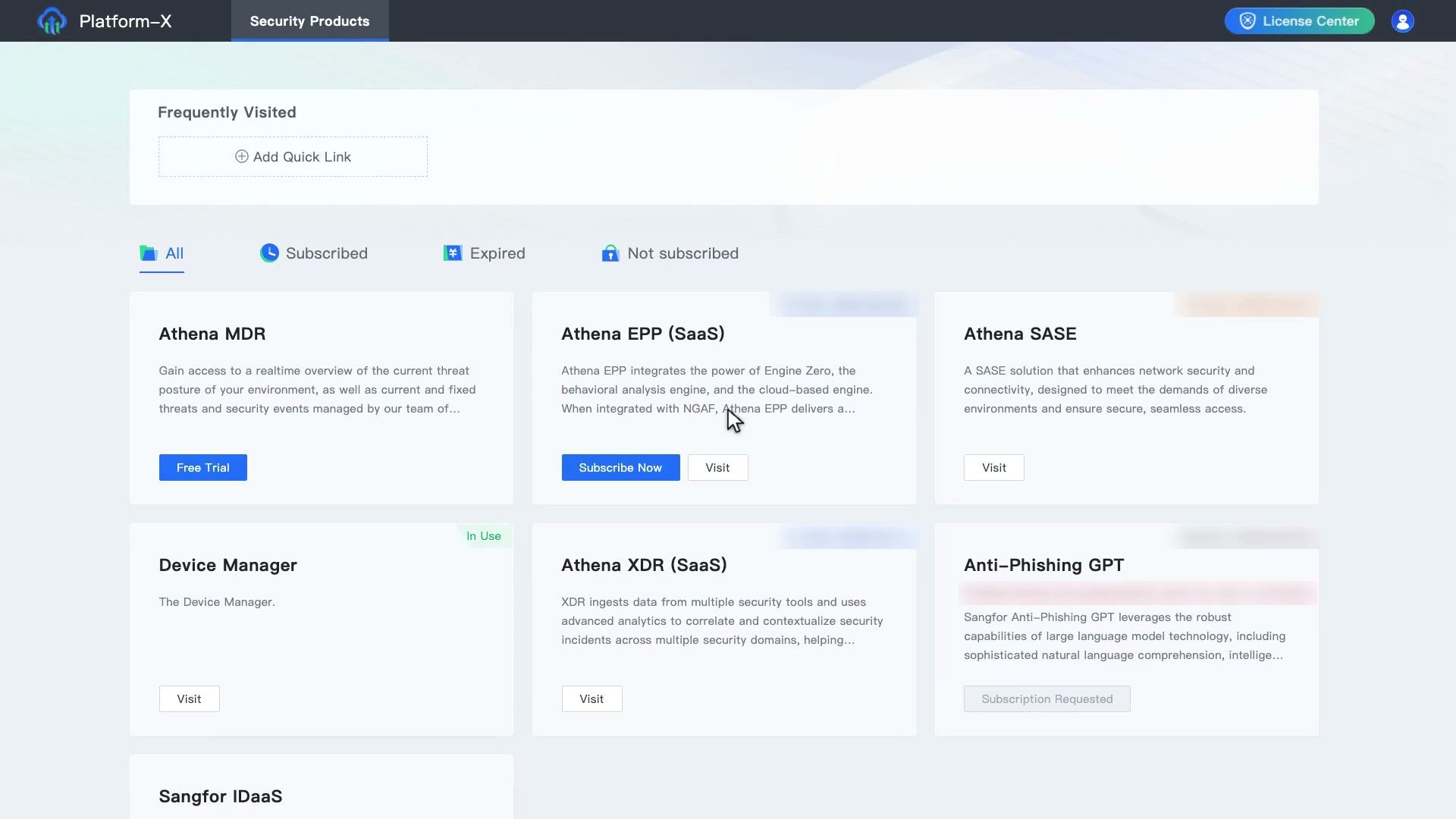Viewport: 1456px width, 819px height.
Task: Click the shield icon in License Center
Action: 1247,21
